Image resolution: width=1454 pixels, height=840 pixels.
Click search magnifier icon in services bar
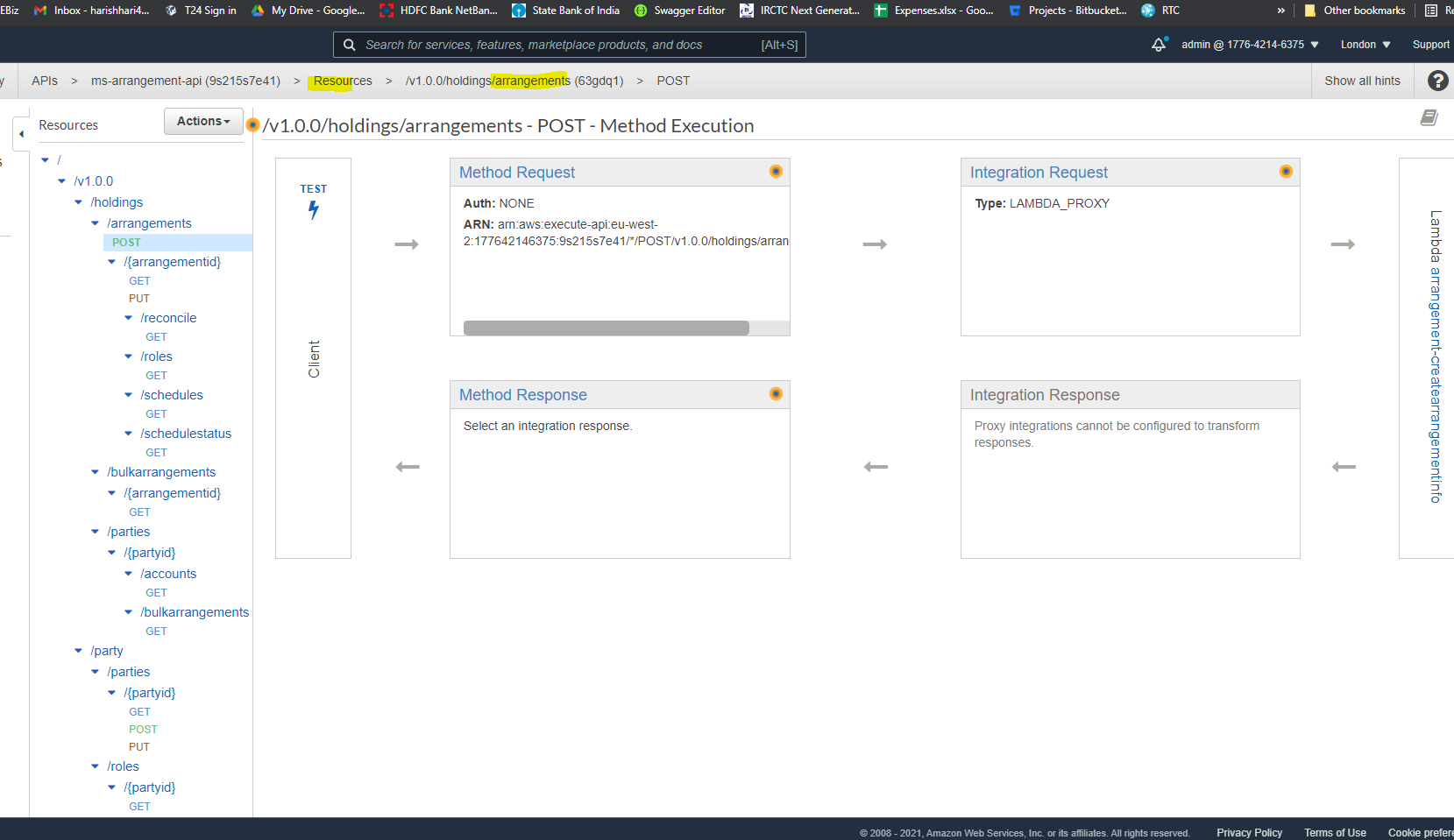point(350,45)
